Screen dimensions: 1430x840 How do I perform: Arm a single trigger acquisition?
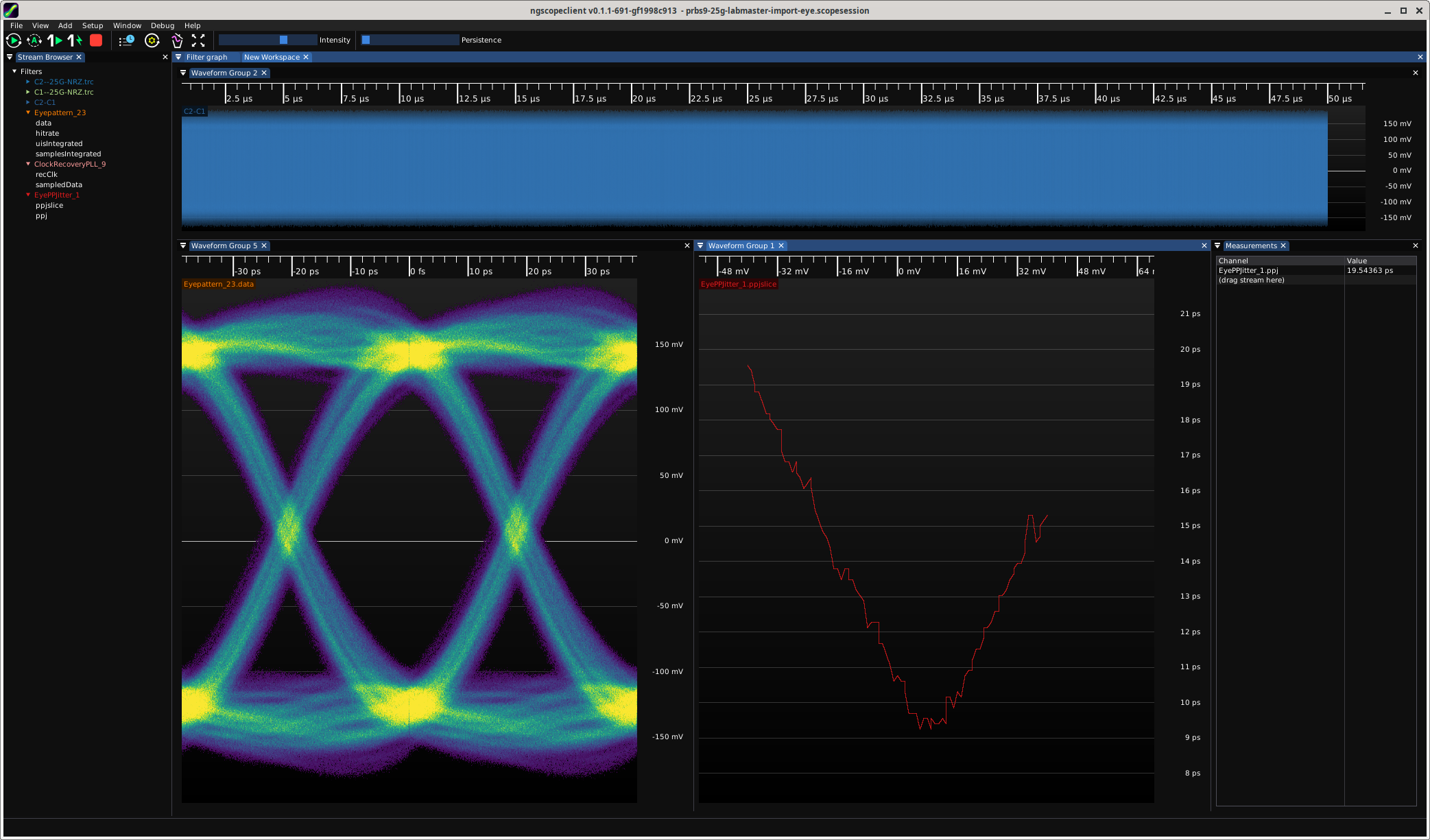tap(55, 40)
